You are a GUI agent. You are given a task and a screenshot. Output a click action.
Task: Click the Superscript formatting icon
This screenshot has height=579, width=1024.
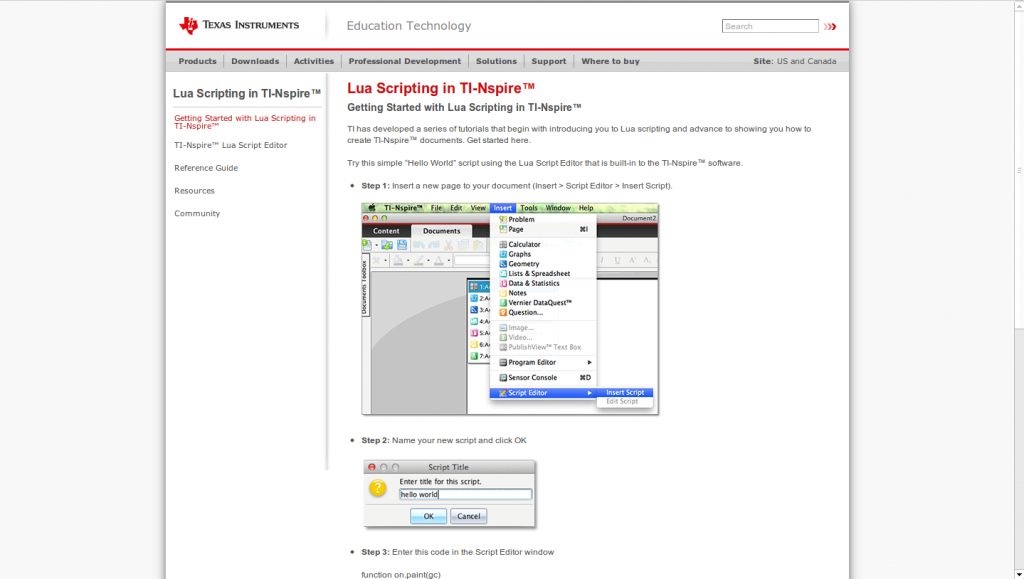click(x=632, y=260)
